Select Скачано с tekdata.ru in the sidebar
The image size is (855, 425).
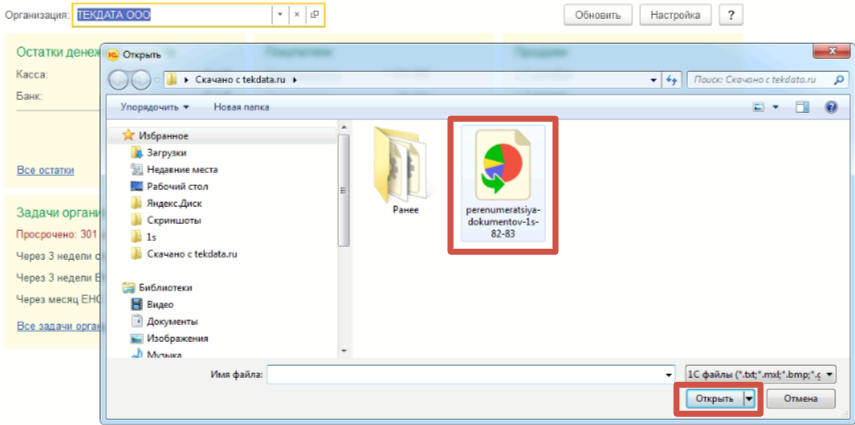[x=192, y=254]
